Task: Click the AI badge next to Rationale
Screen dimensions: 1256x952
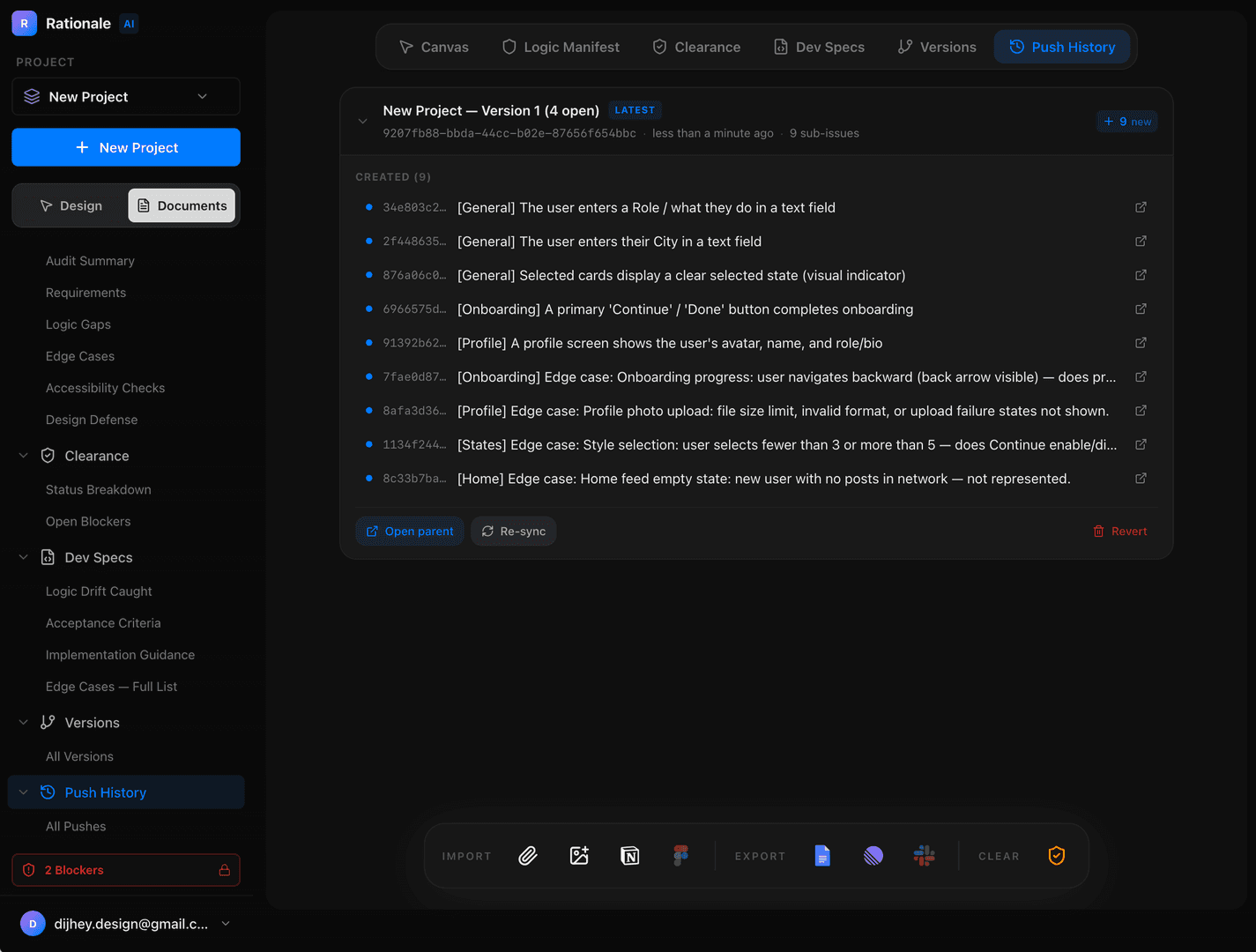Action: 129,24
